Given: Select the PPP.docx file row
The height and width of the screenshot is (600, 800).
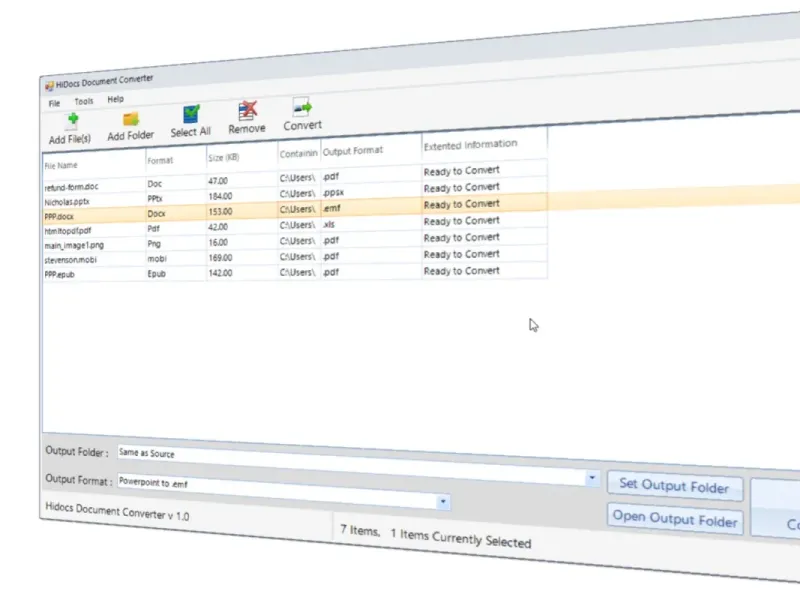Looking at the screenshot, I should (x=295, y=210).
